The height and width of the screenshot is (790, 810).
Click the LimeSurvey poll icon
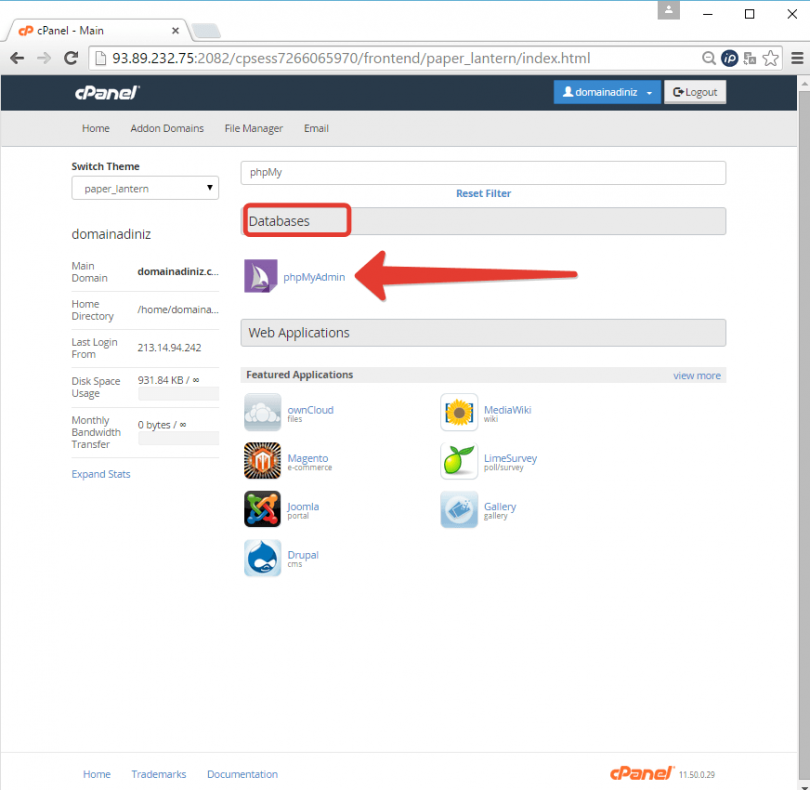[458, 461]
